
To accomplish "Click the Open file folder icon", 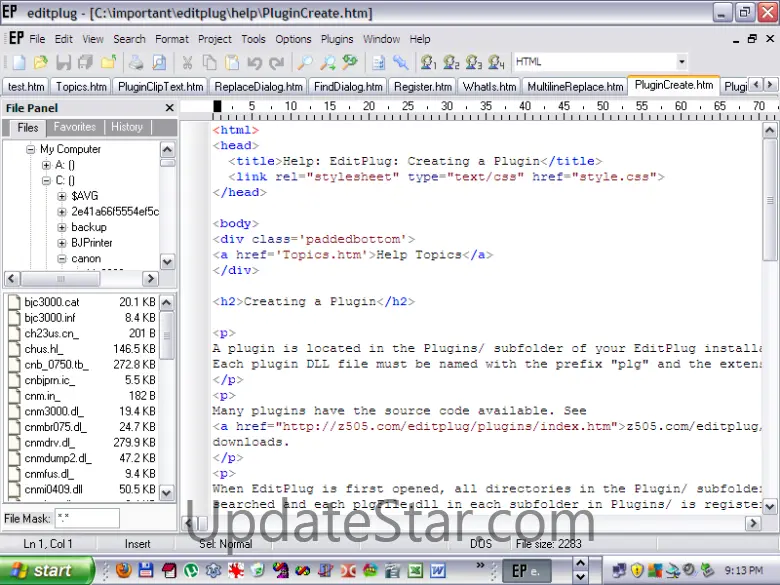I will (x=41, y=62).
